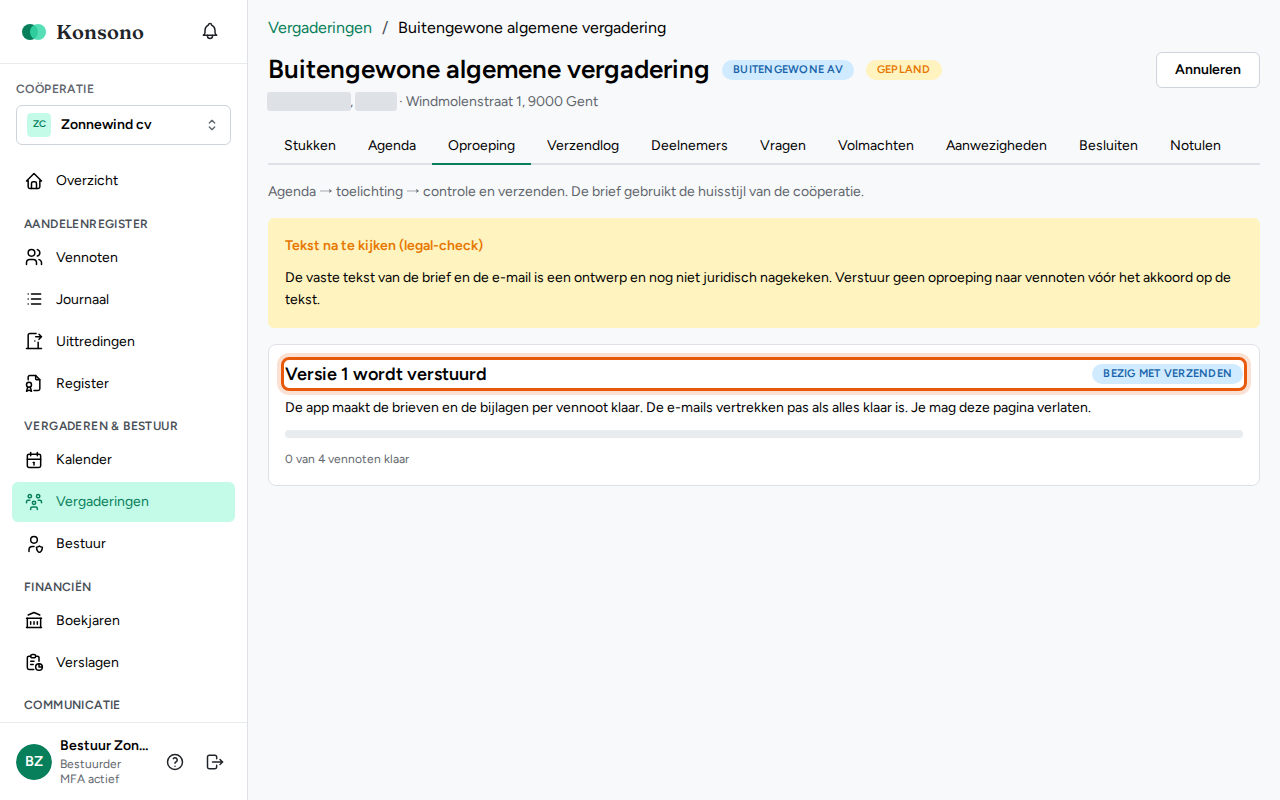Viewport: 1280px width, 800px height.
Task: Click the 'Tekst na te kijken (legal-check)' heading
Action: pyautogui.click(x=384, y=245)
